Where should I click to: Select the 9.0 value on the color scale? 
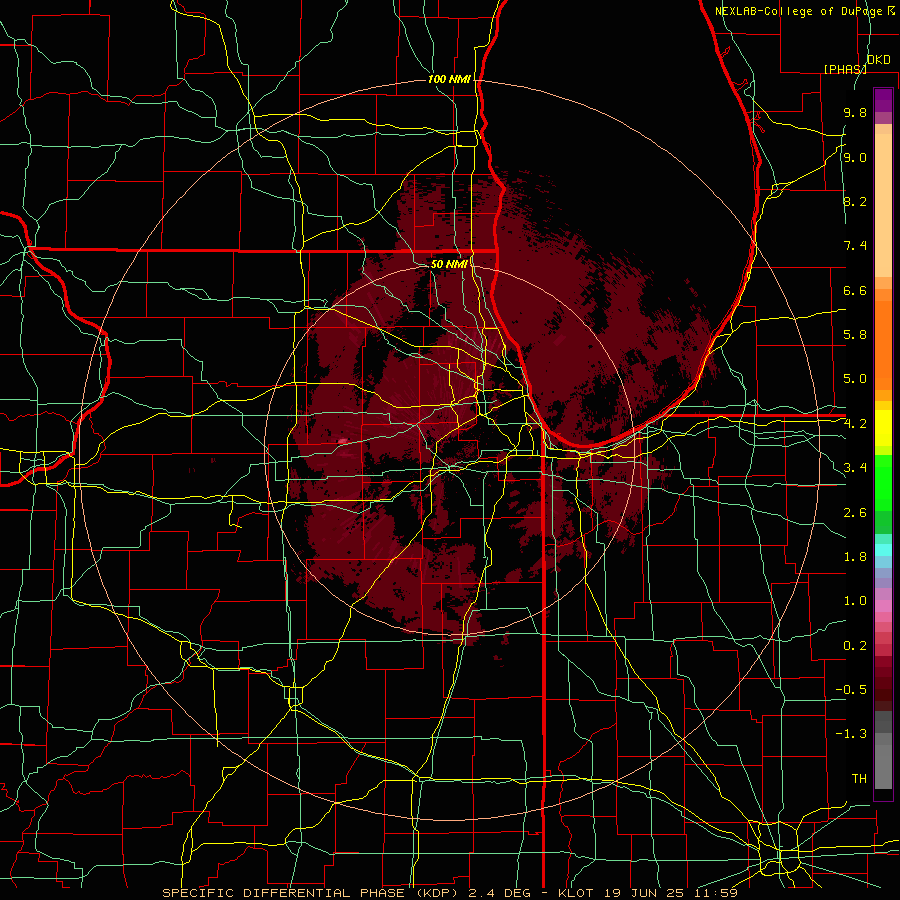click(855, 157)
